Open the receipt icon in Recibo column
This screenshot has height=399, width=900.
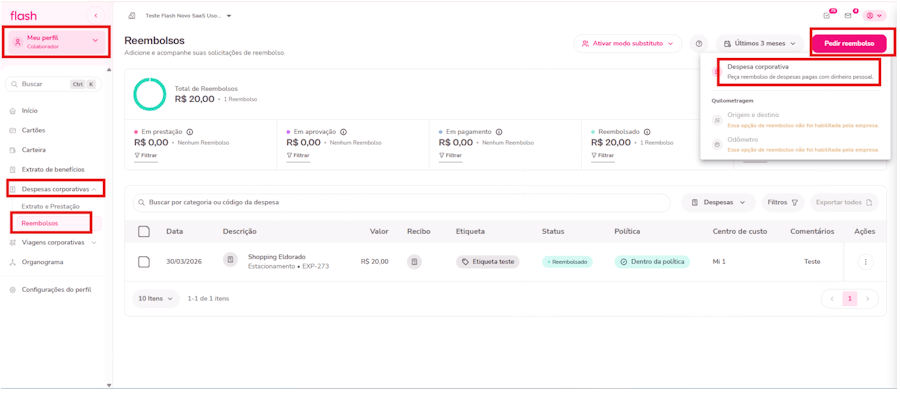coord(415,262)
